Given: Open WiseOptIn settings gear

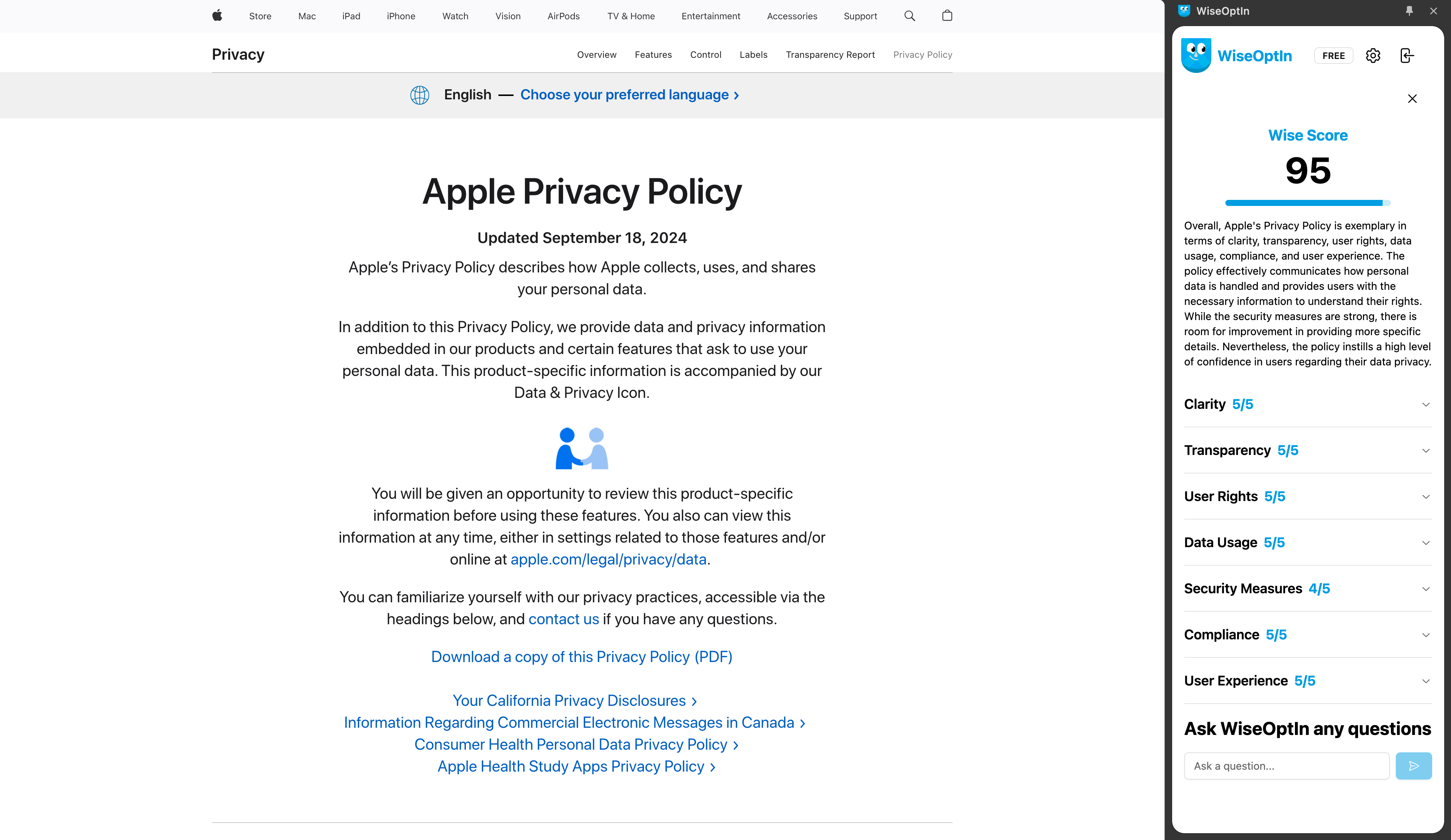Looking at the screenshot, I should point(1373,55).
